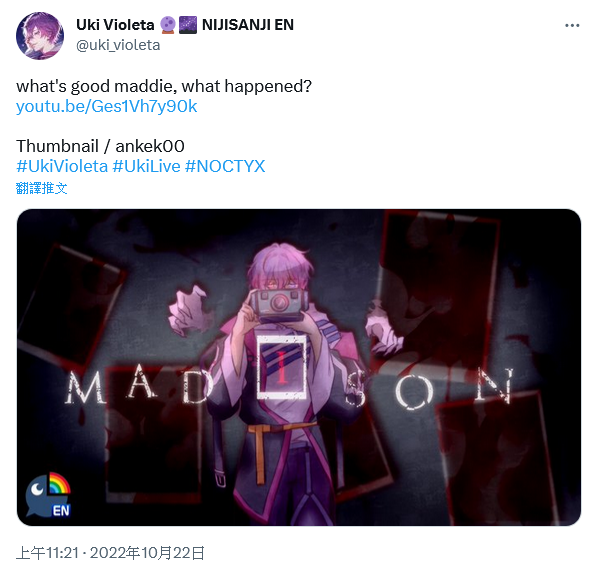Screen dimensions: 598x578
Task: Click the ghostly hand left of the character
Action: tap(189, 309)
